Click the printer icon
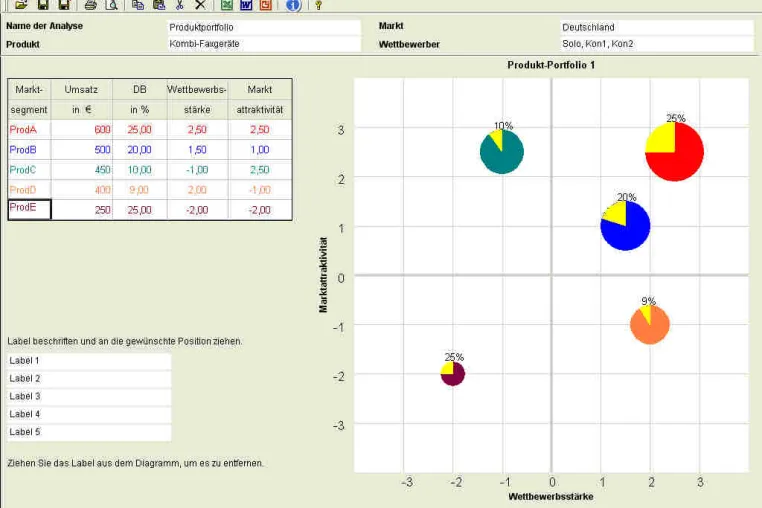The width and height of the screenshot is (762, 508). (90, 5)
